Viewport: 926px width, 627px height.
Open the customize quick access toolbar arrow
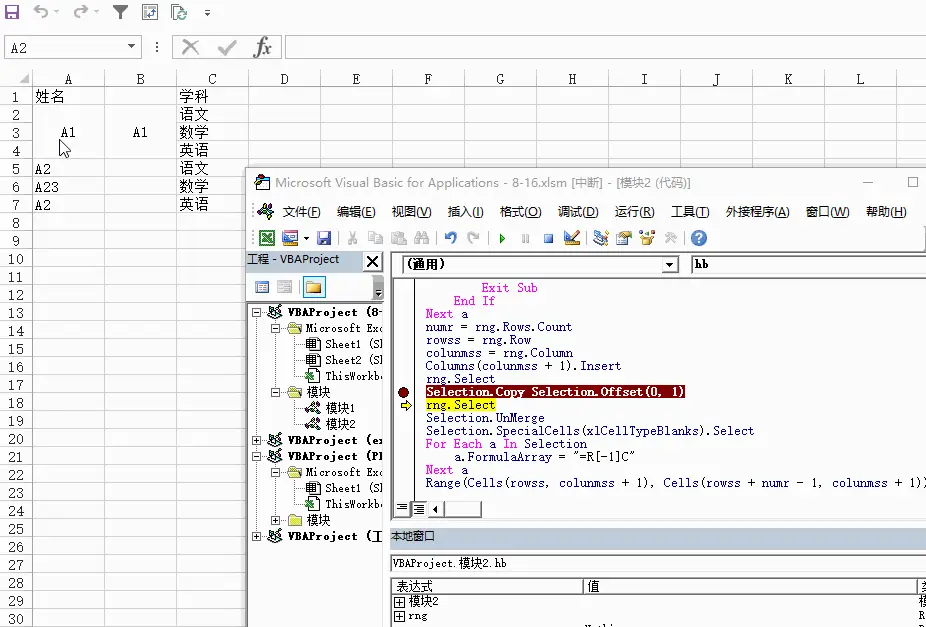pyautogui.click(x=207, y=12)
